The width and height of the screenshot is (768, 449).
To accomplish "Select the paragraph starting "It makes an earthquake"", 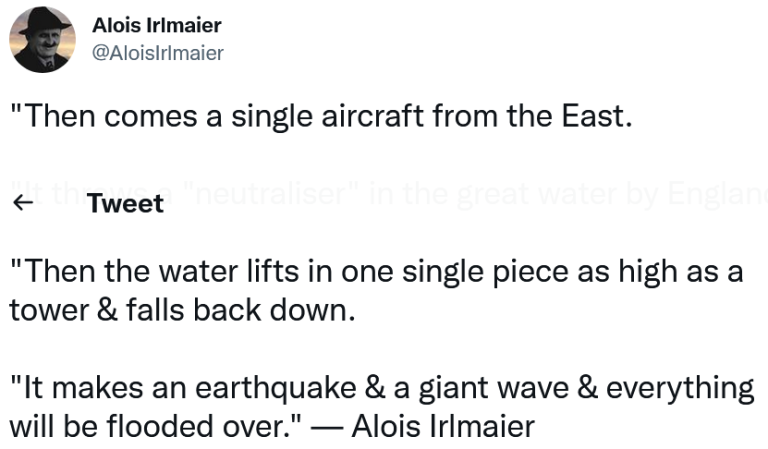I will (382, 407).
